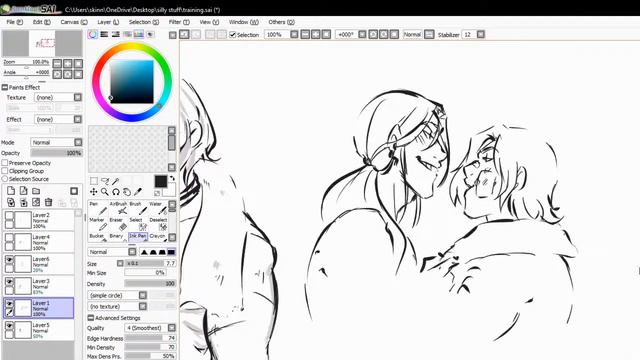Hide Layer5 using its eye icon

coord(9,326)
